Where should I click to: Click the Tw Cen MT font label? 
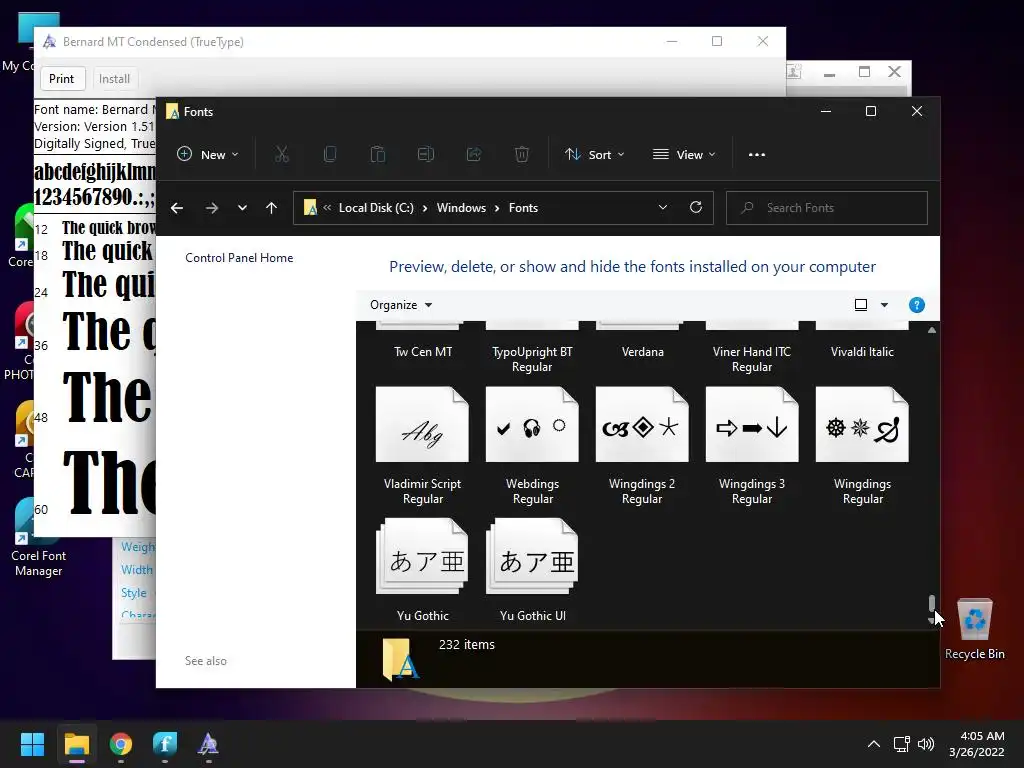click(423, 351)
